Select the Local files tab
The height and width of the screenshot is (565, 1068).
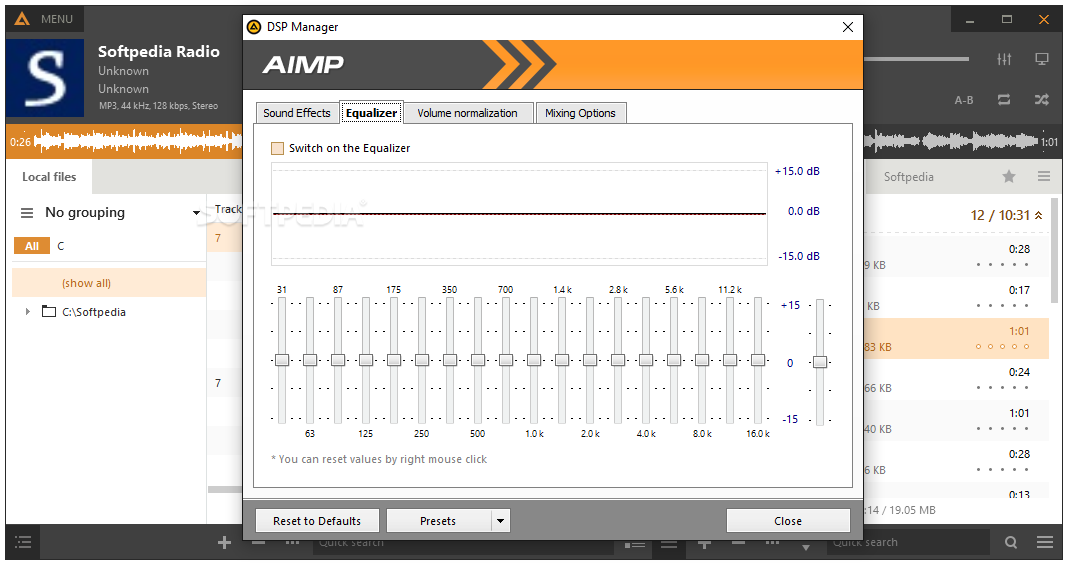[x=49, y=177]
